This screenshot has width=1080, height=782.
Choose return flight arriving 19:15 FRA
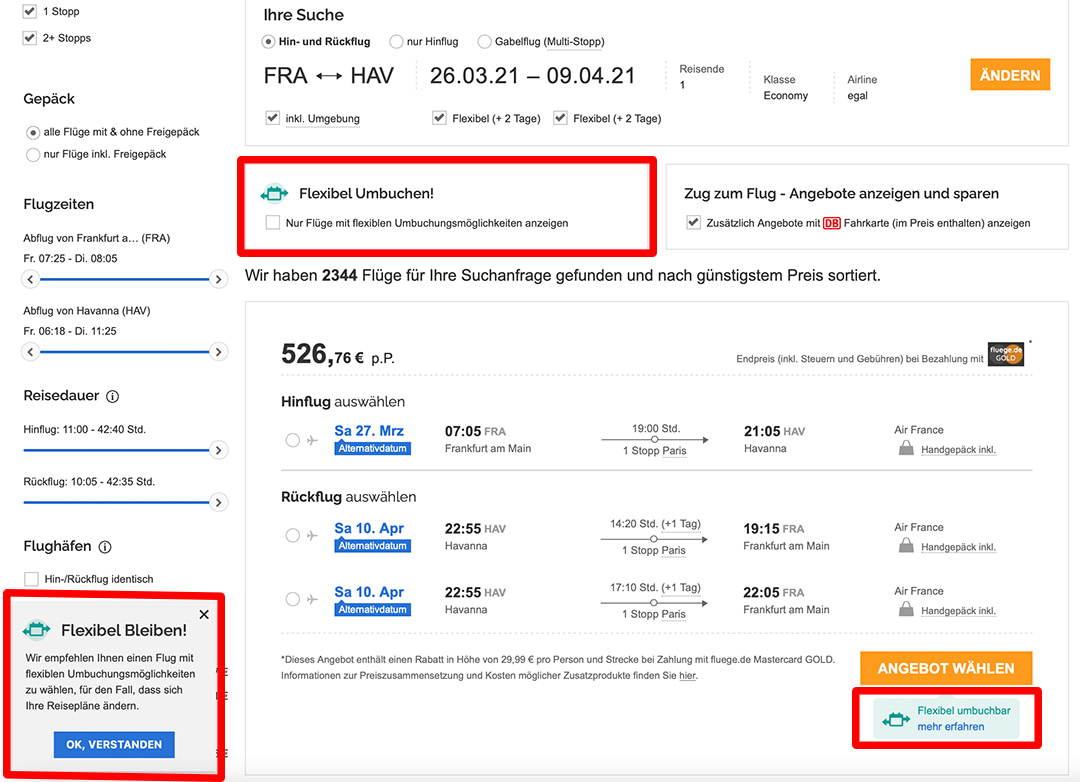[x=292, y=536]
